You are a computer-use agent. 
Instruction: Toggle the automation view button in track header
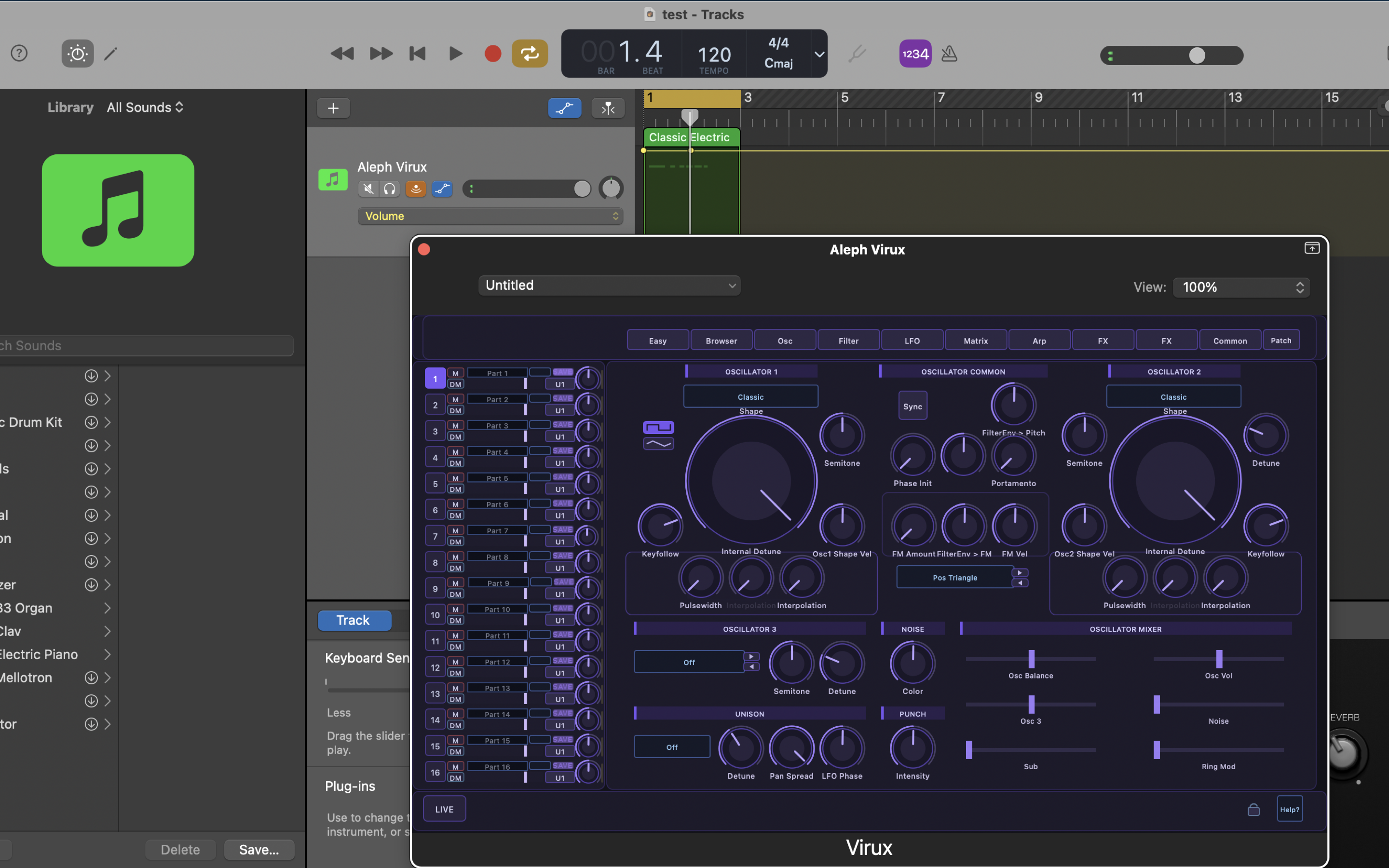(564, 108)
